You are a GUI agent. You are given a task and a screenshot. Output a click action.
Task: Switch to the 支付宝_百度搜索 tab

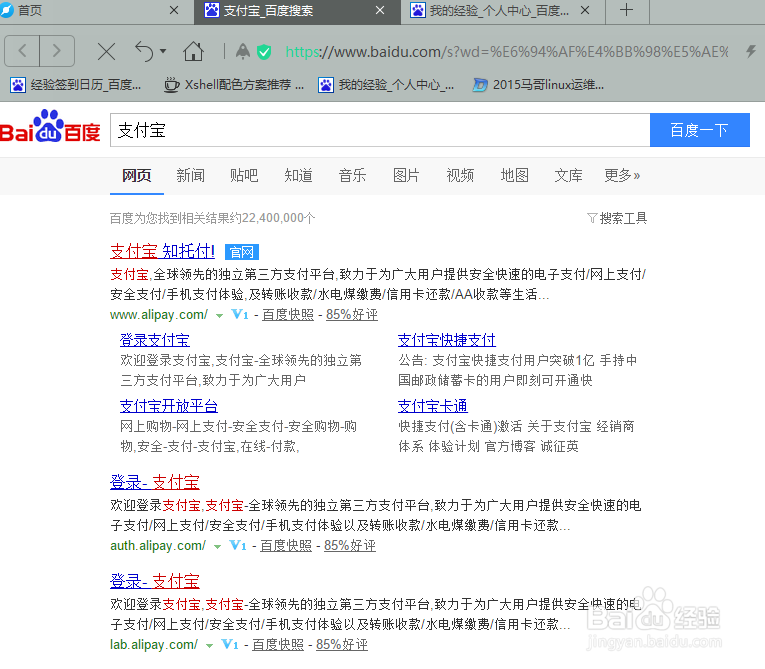click(x=298, y=12)
